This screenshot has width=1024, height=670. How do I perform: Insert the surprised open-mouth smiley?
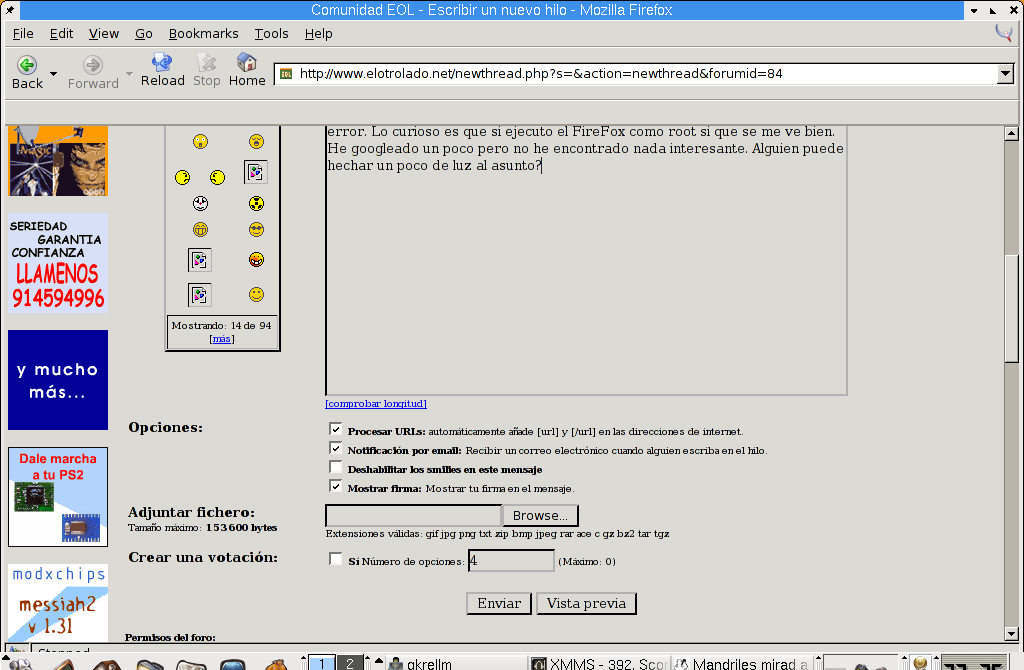(x=200, y=142)
